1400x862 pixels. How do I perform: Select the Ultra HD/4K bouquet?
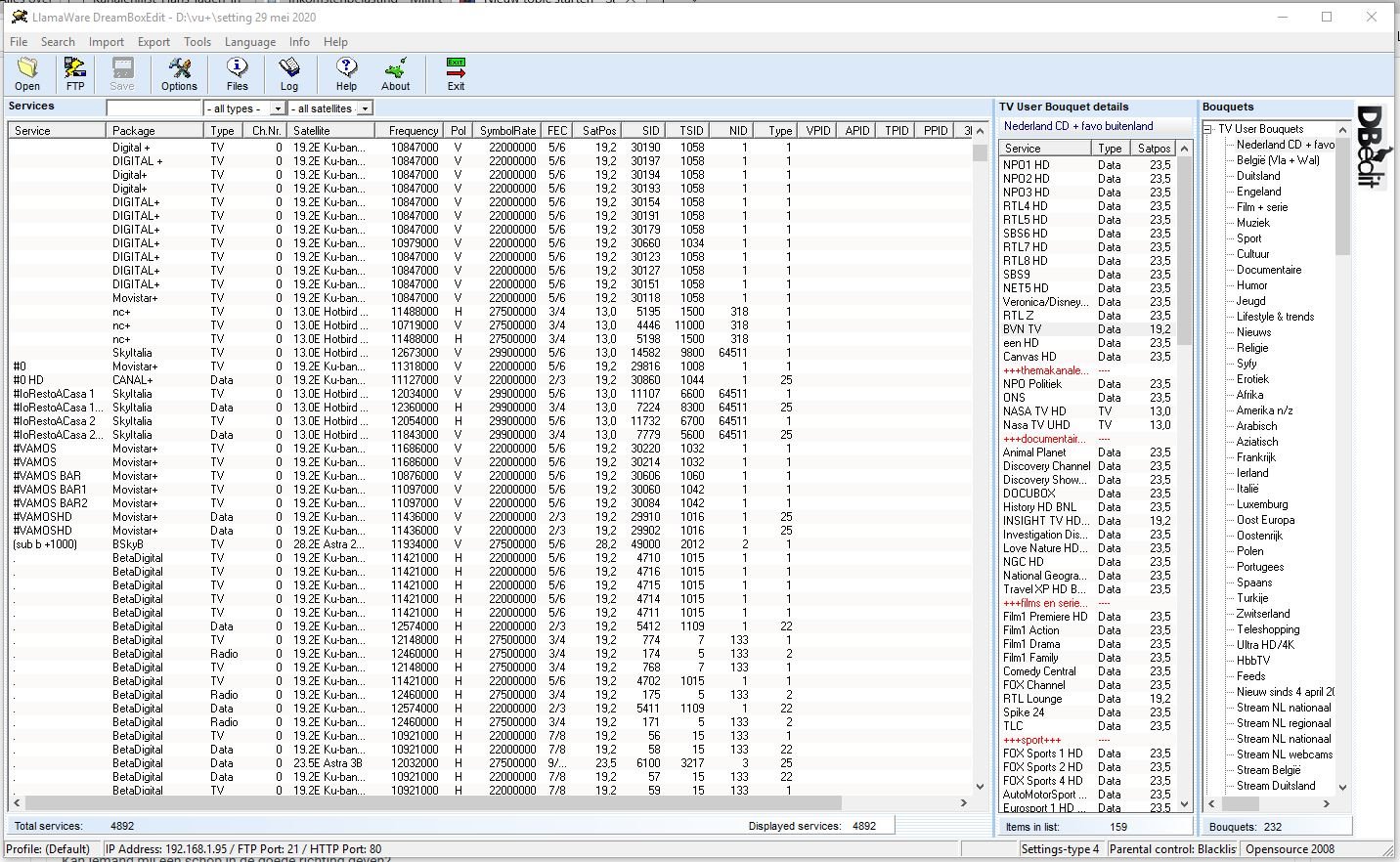click(1265, 645)
